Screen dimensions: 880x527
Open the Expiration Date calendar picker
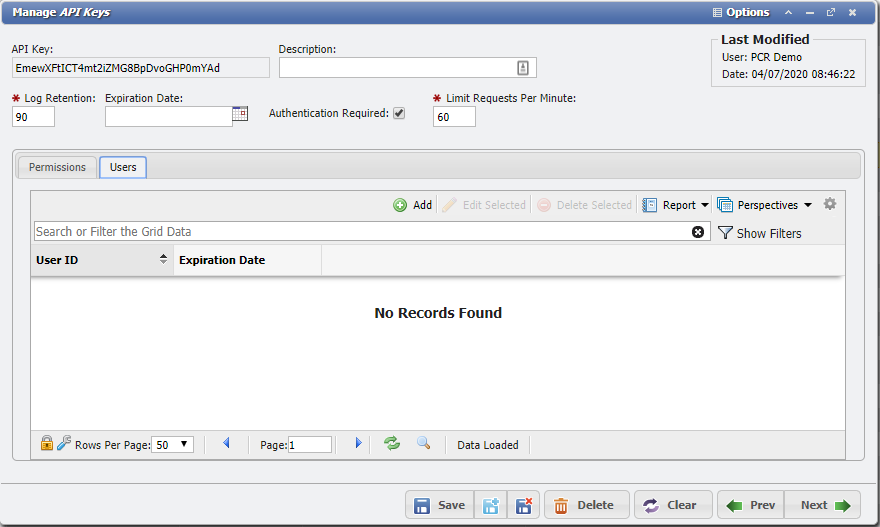click(x=240, y=114)
